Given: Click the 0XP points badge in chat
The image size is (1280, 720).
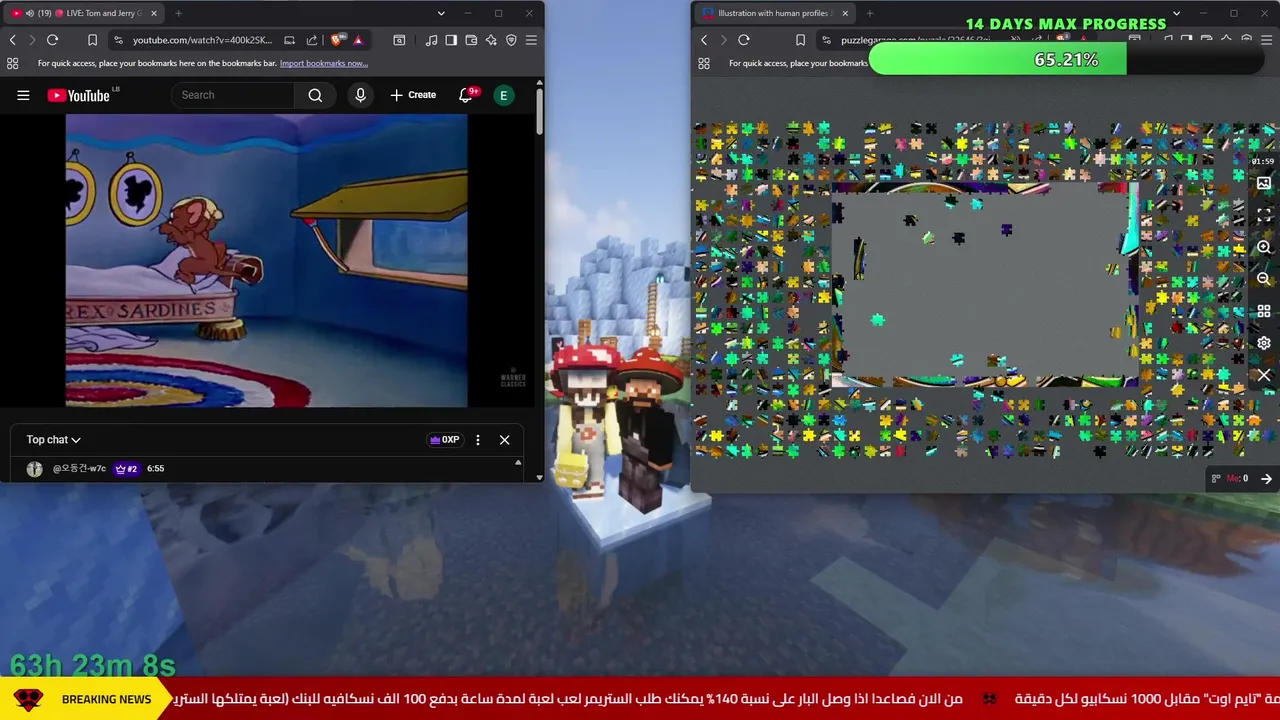Looking at the screenshot, I should coord(444,440).
